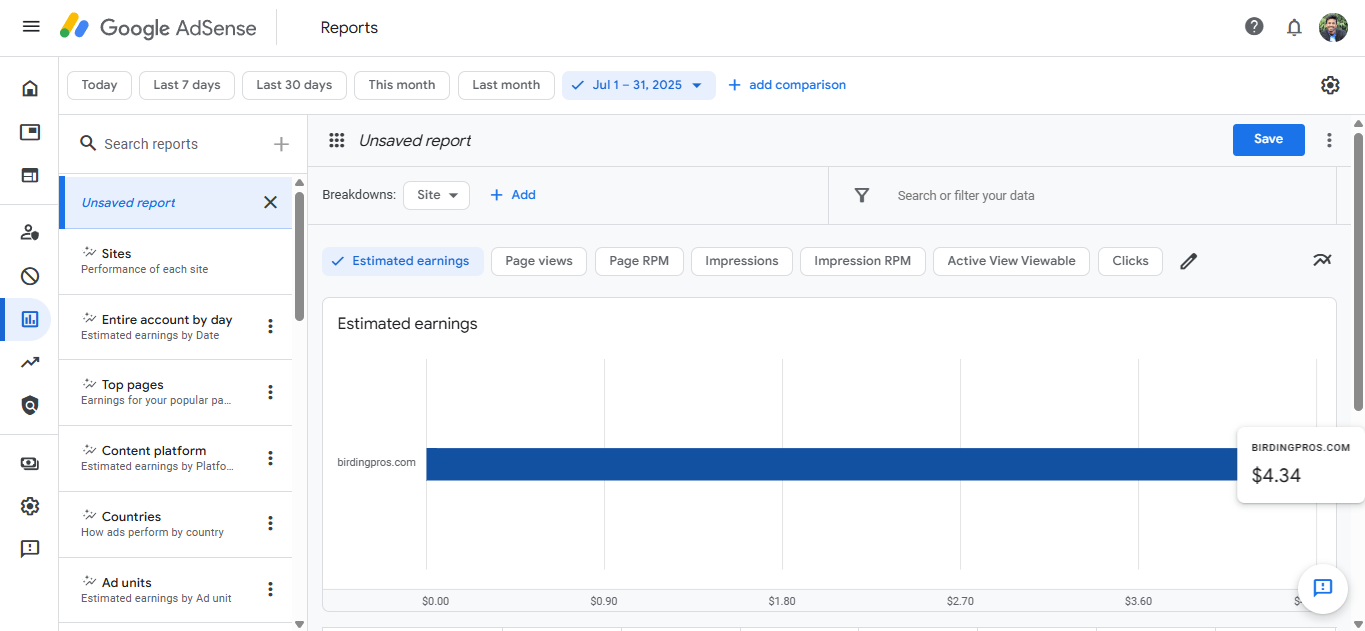Open more options next to Save
1365x631 pixels.
pyautogui.click(x=1329, y=140)
